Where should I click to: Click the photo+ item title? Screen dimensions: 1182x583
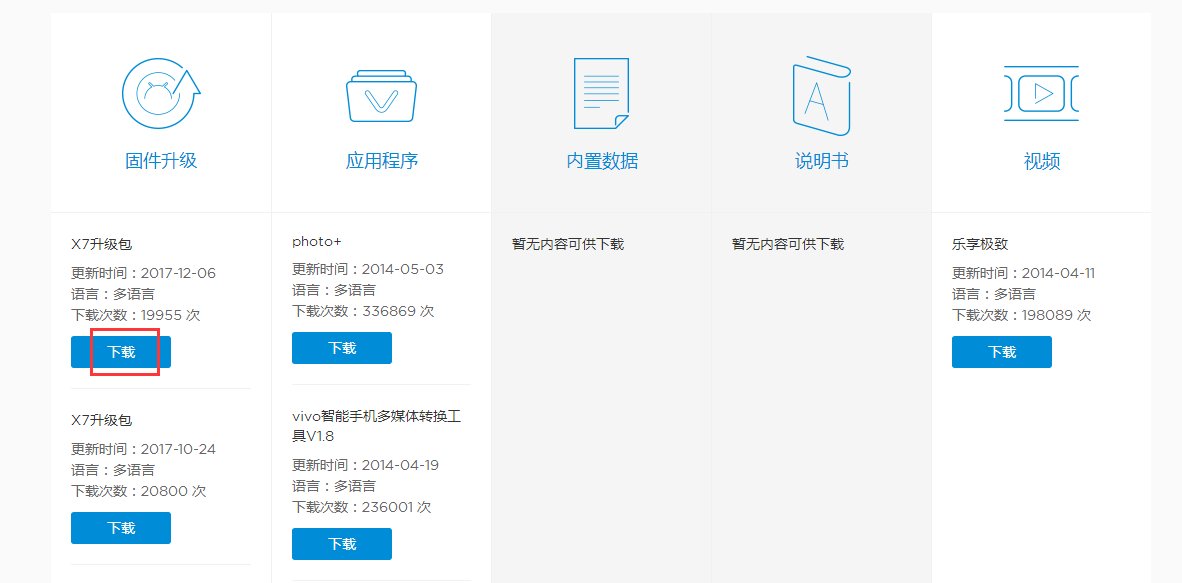[317, 240]
